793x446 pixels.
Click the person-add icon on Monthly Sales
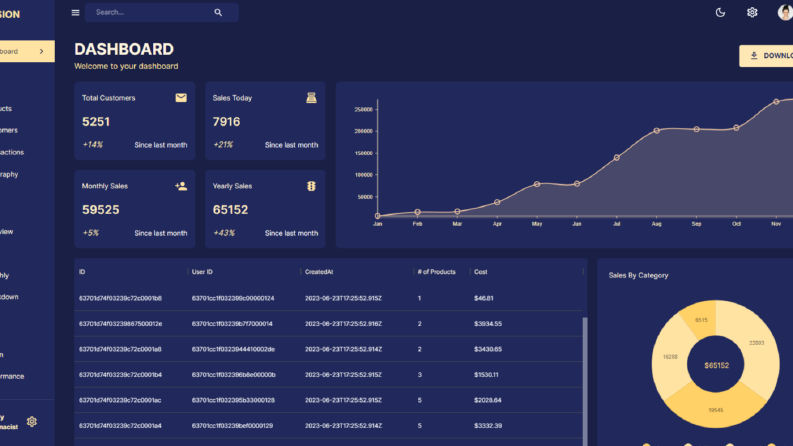181,186
